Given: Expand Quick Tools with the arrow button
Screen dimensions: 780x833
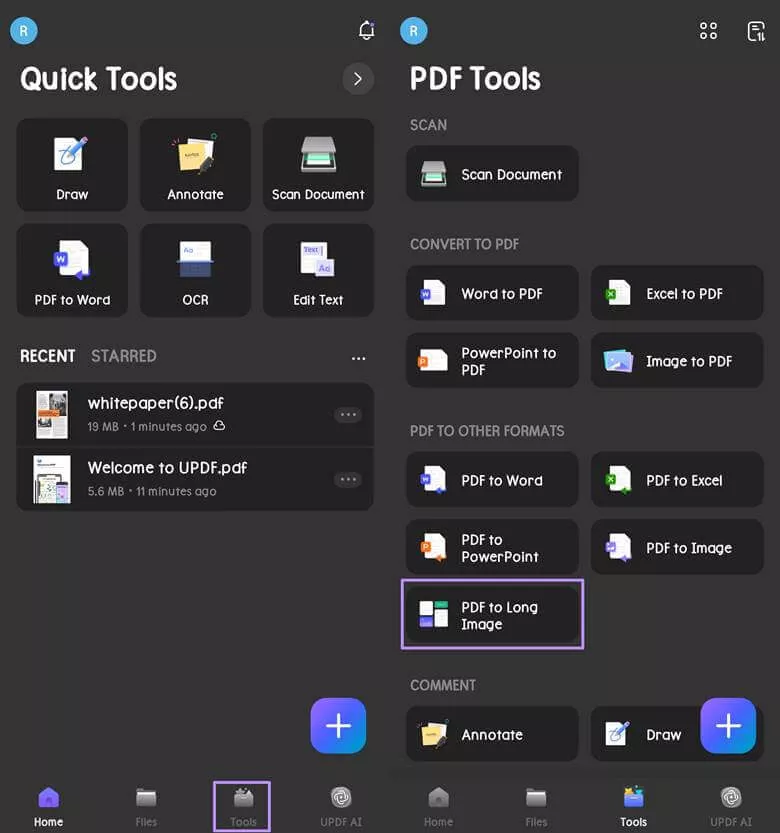Looking at the screenshot, I should point(358,78).
